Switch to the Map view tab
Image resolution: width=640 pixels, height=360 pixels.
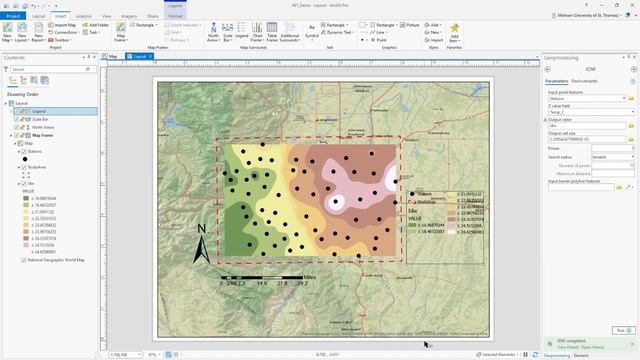(109, 56)
